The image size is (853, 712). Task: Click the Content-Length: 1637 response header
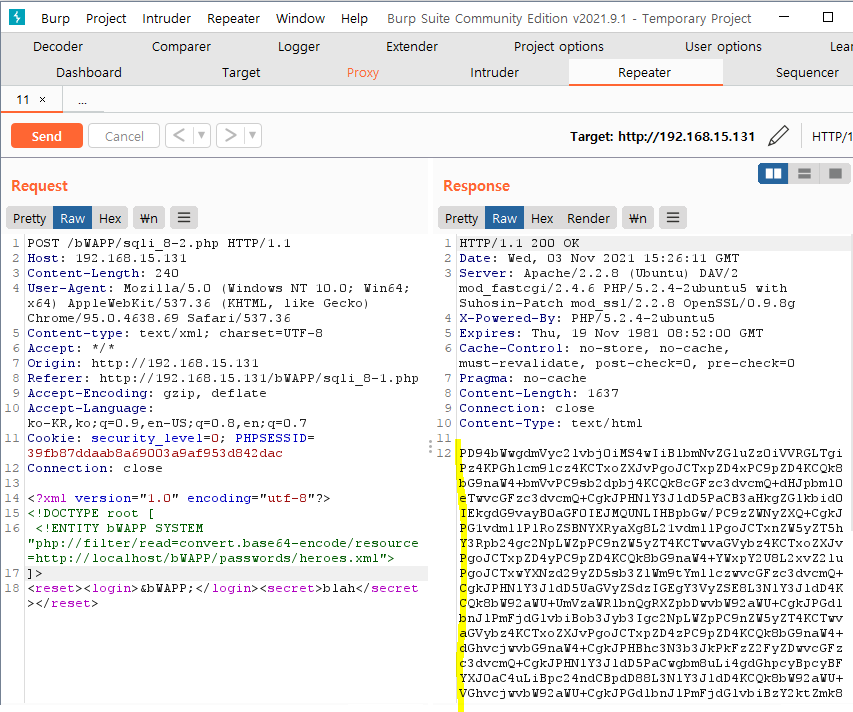pos(539,393)
